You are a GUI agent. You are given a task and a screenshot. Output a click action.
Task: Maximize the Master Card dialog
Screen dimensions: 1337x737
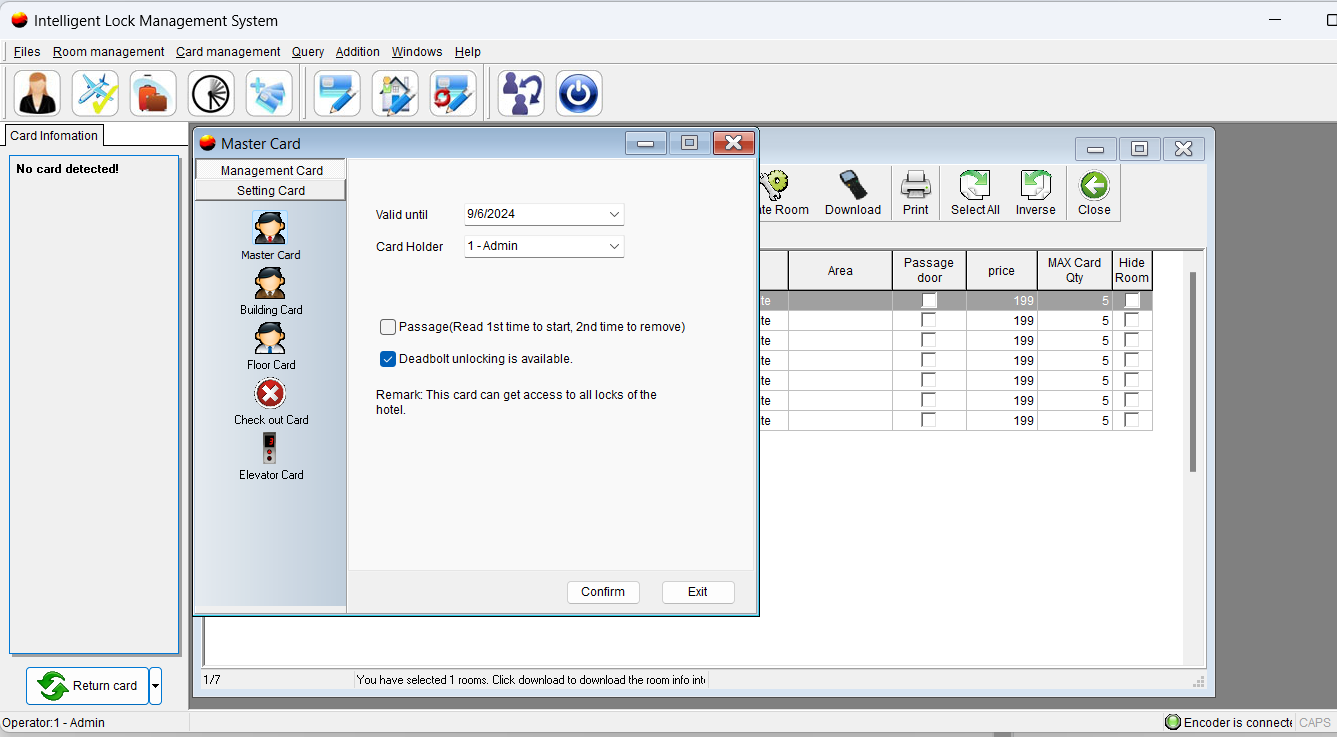pos(689,143)
